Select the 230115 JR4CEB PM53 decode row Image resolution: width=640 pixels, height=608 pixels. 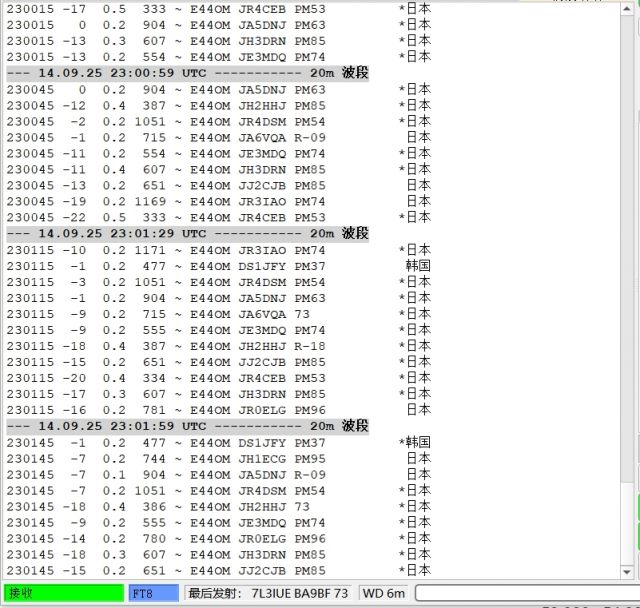218,378
